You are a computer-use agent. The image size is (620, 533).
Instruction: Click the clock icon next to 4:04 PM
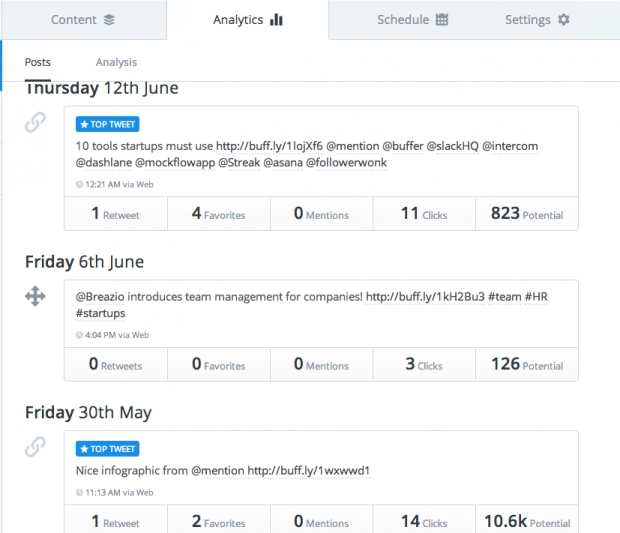[79, 335]
